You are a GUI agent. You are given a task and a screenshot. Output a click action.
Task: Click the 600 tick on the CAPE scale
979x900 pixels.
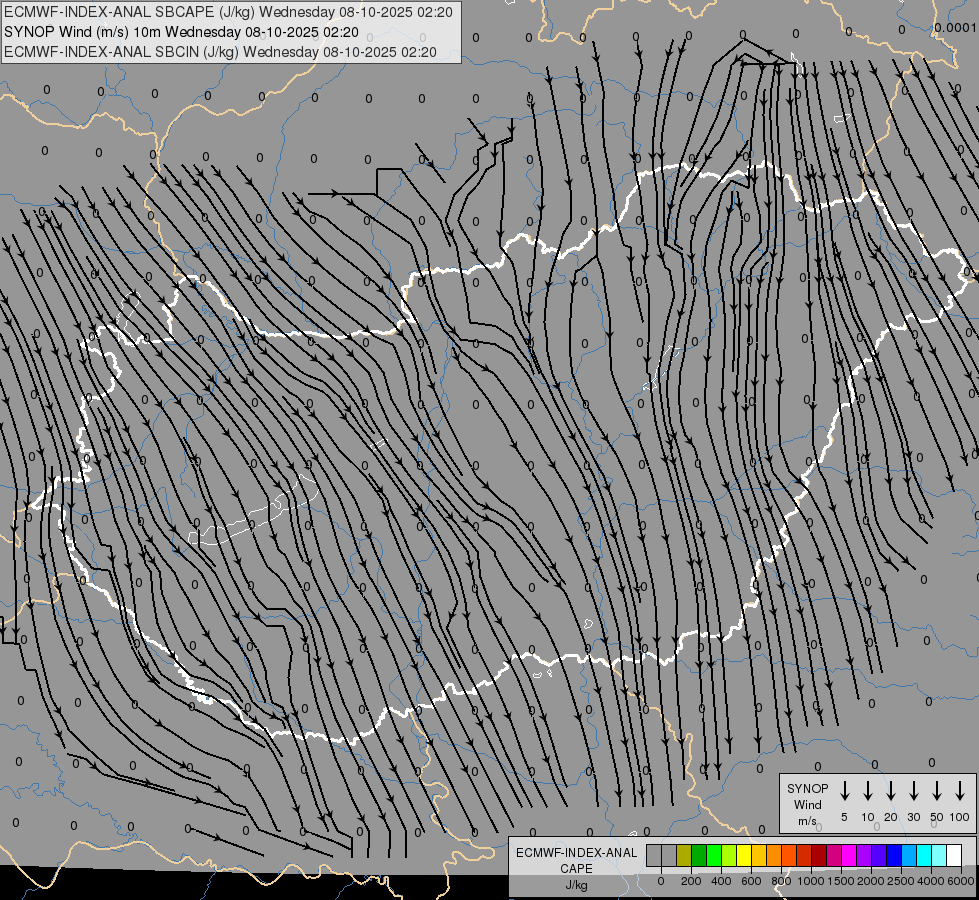(x=751, y=881)
